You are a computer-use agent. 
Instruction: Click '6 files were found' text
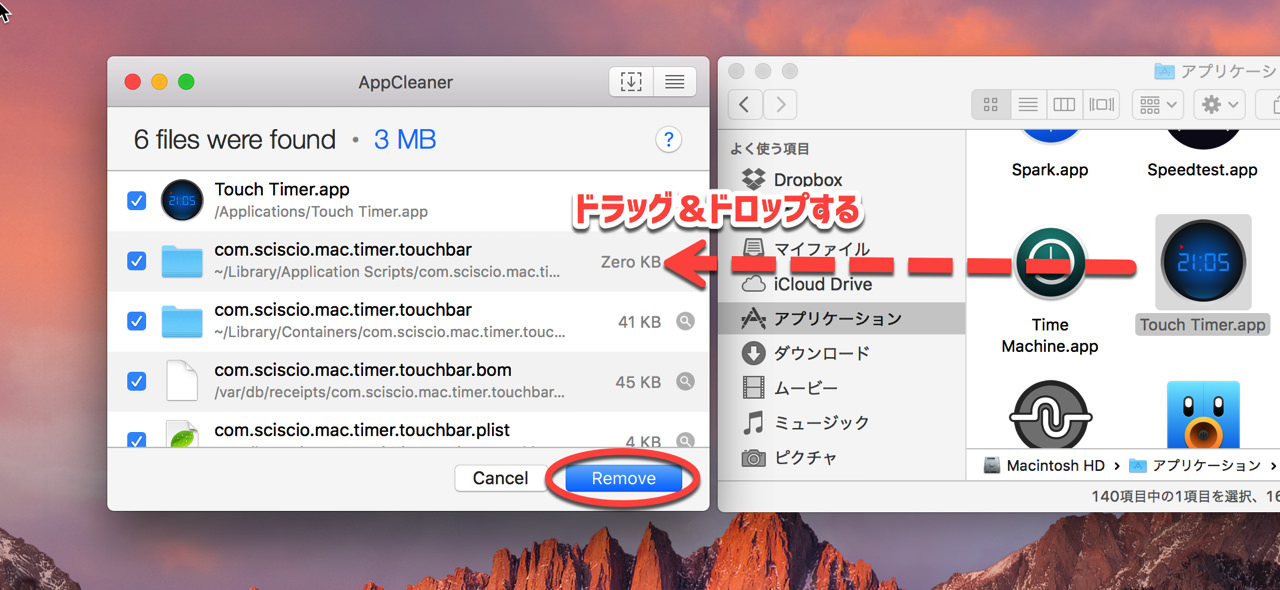pyautogui.click(x=235, y=139)
